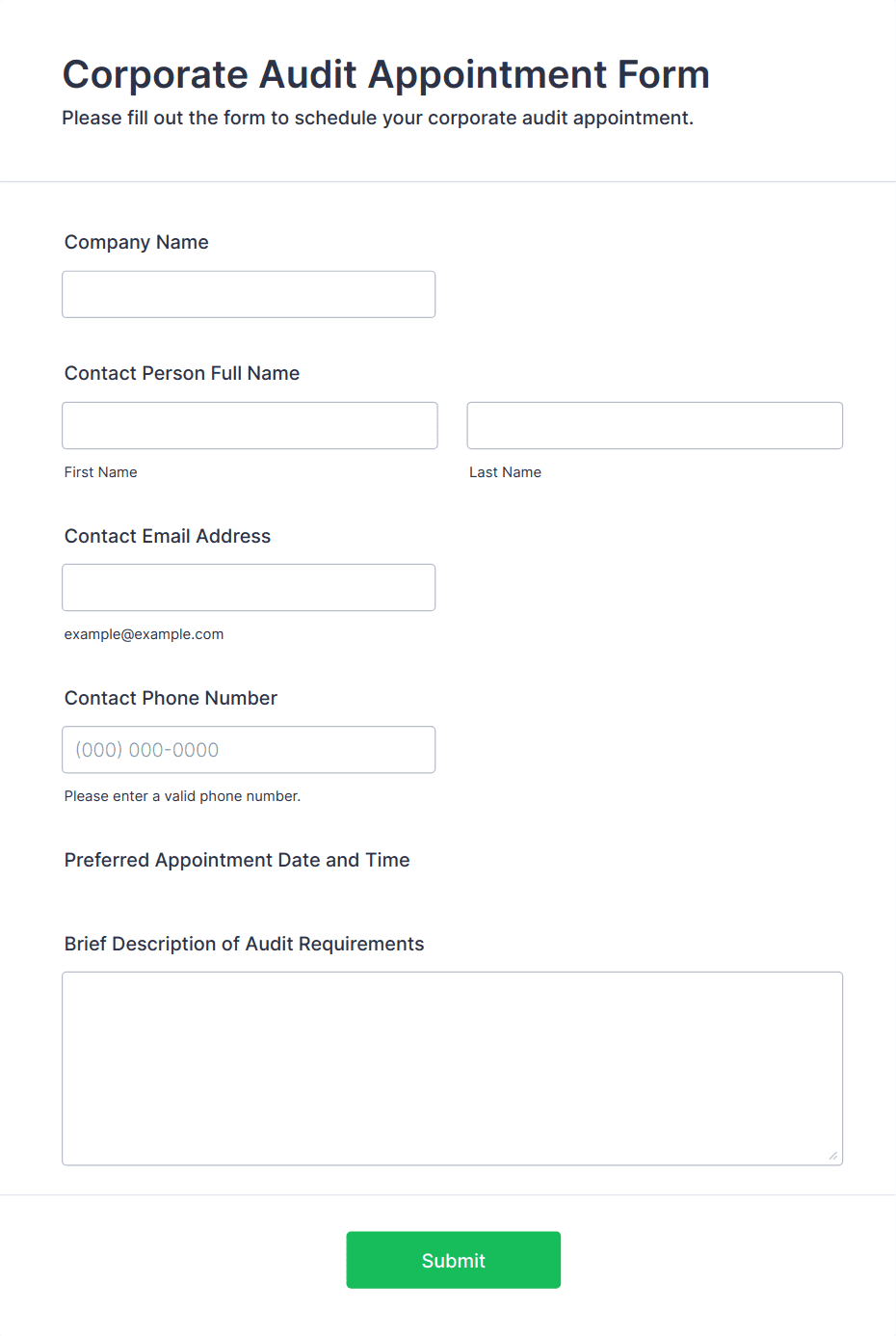The width and height of the screenshot is (896, 1336).
Task: Focus the phone number field with (000) 000-0000 placeholder
Action: tap(249, 749)
